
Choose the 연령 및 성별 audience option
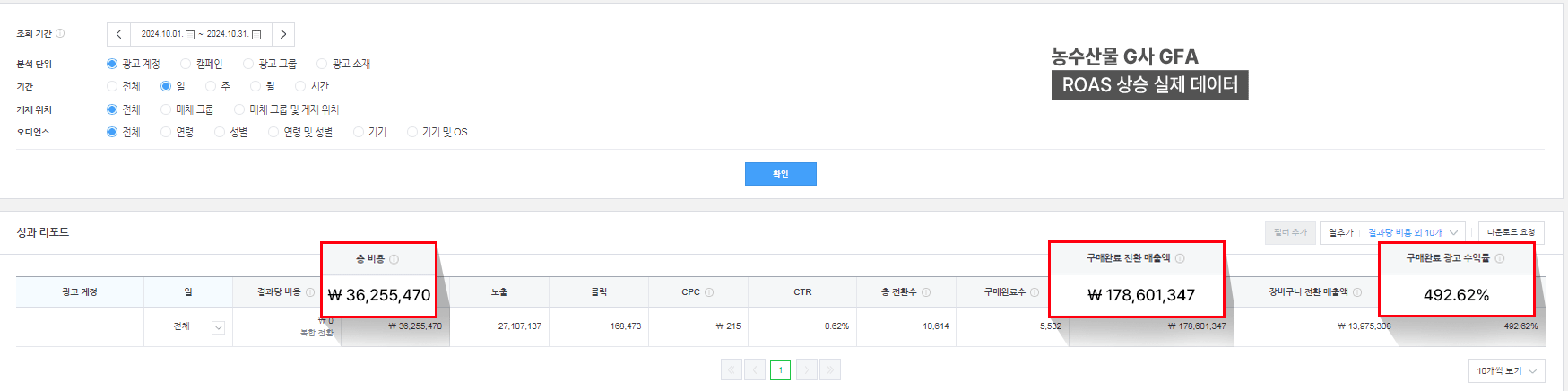tap(273, 132)
